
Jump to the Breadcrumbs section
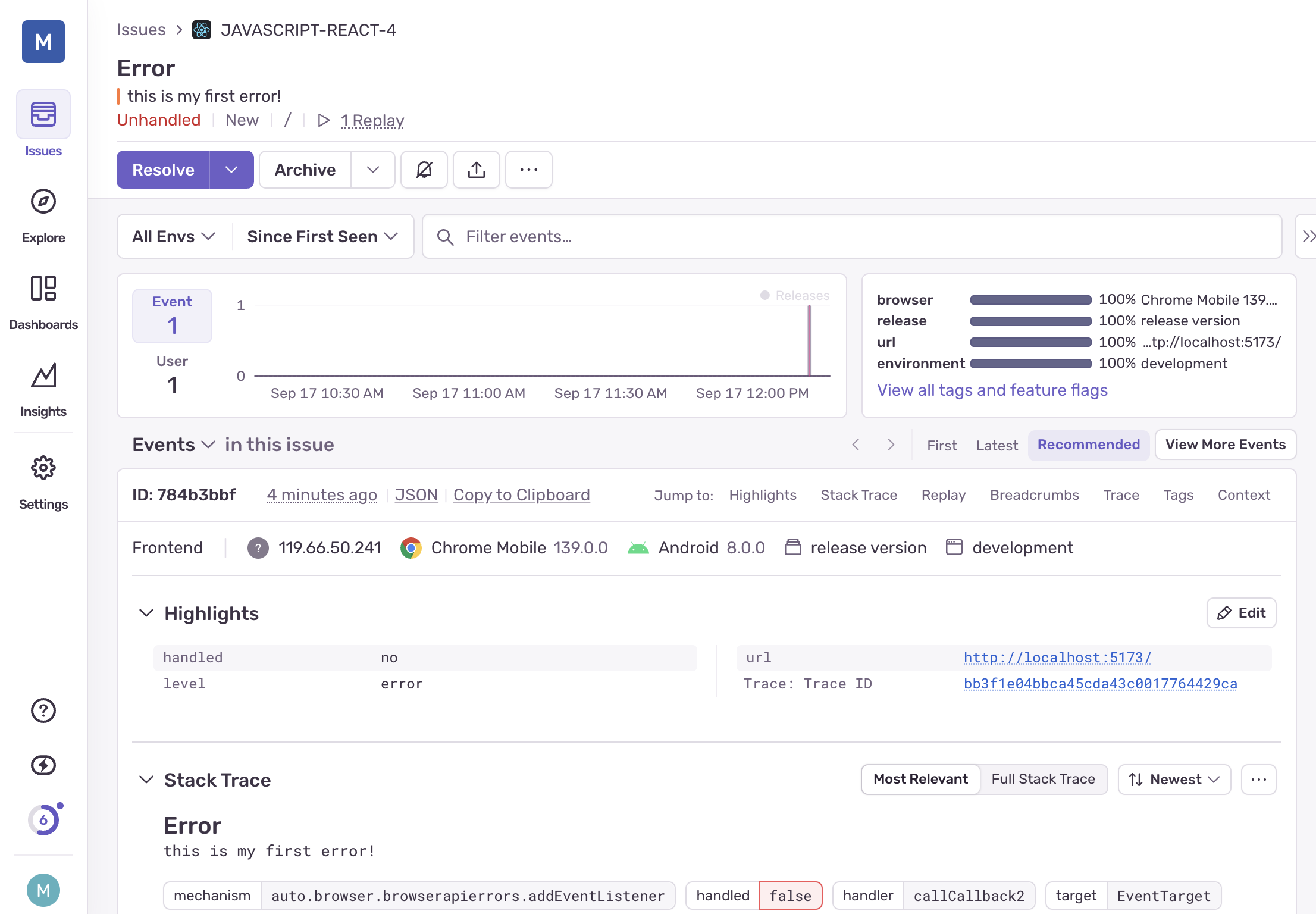pos(1034,495)
